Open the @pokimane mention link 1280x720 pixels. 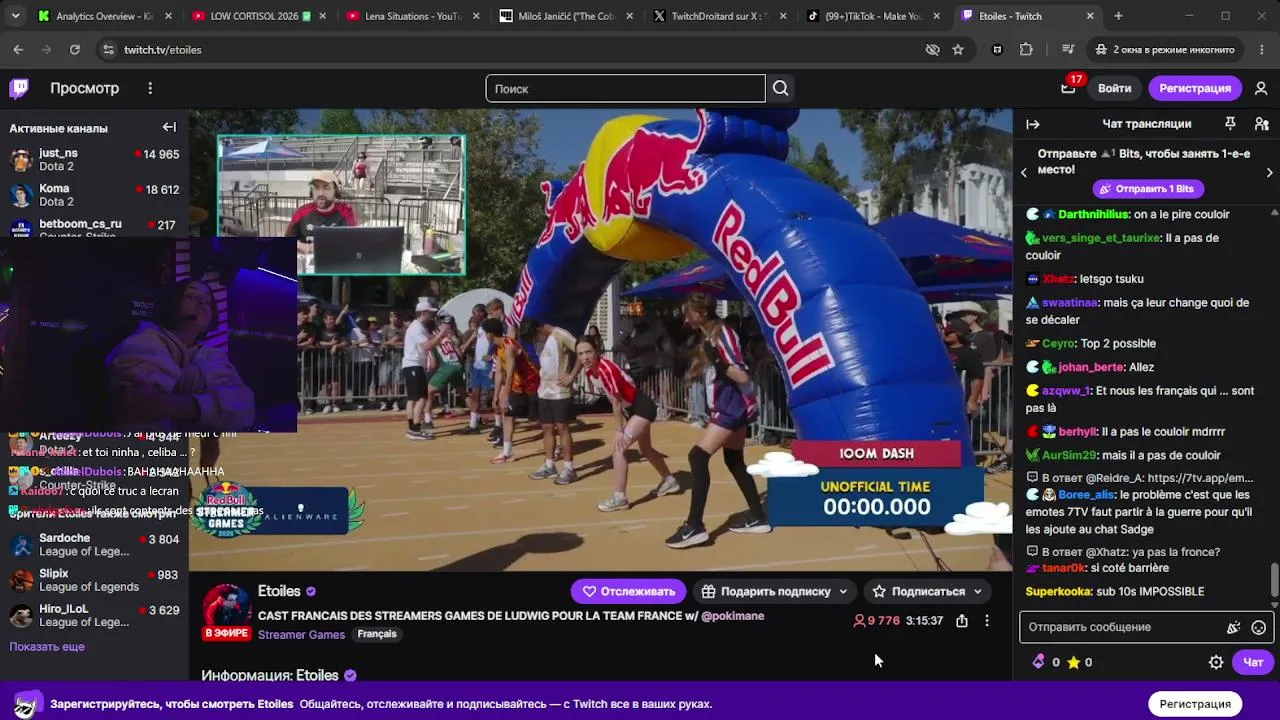(732, 616)
